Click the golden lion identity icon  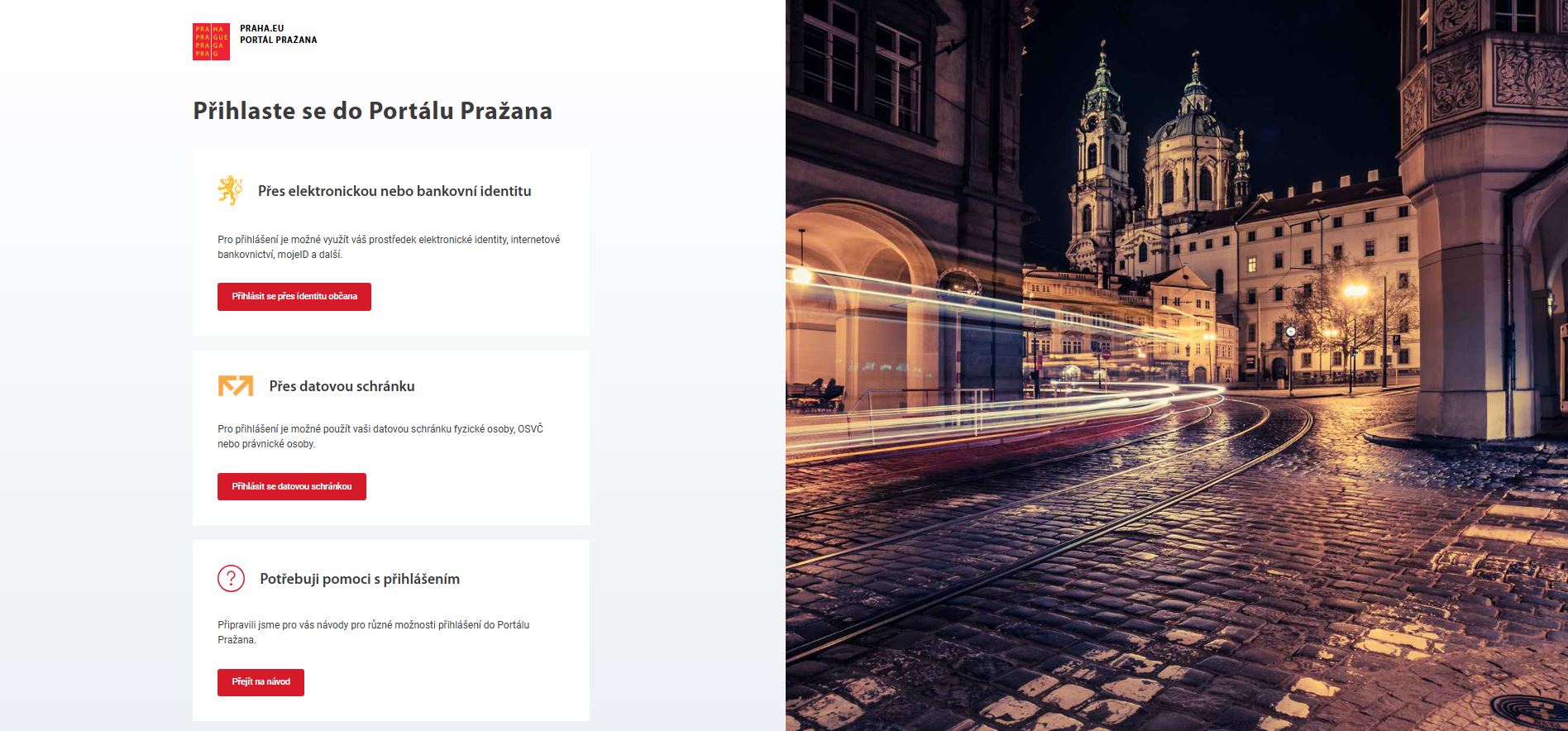click(230, 190)
